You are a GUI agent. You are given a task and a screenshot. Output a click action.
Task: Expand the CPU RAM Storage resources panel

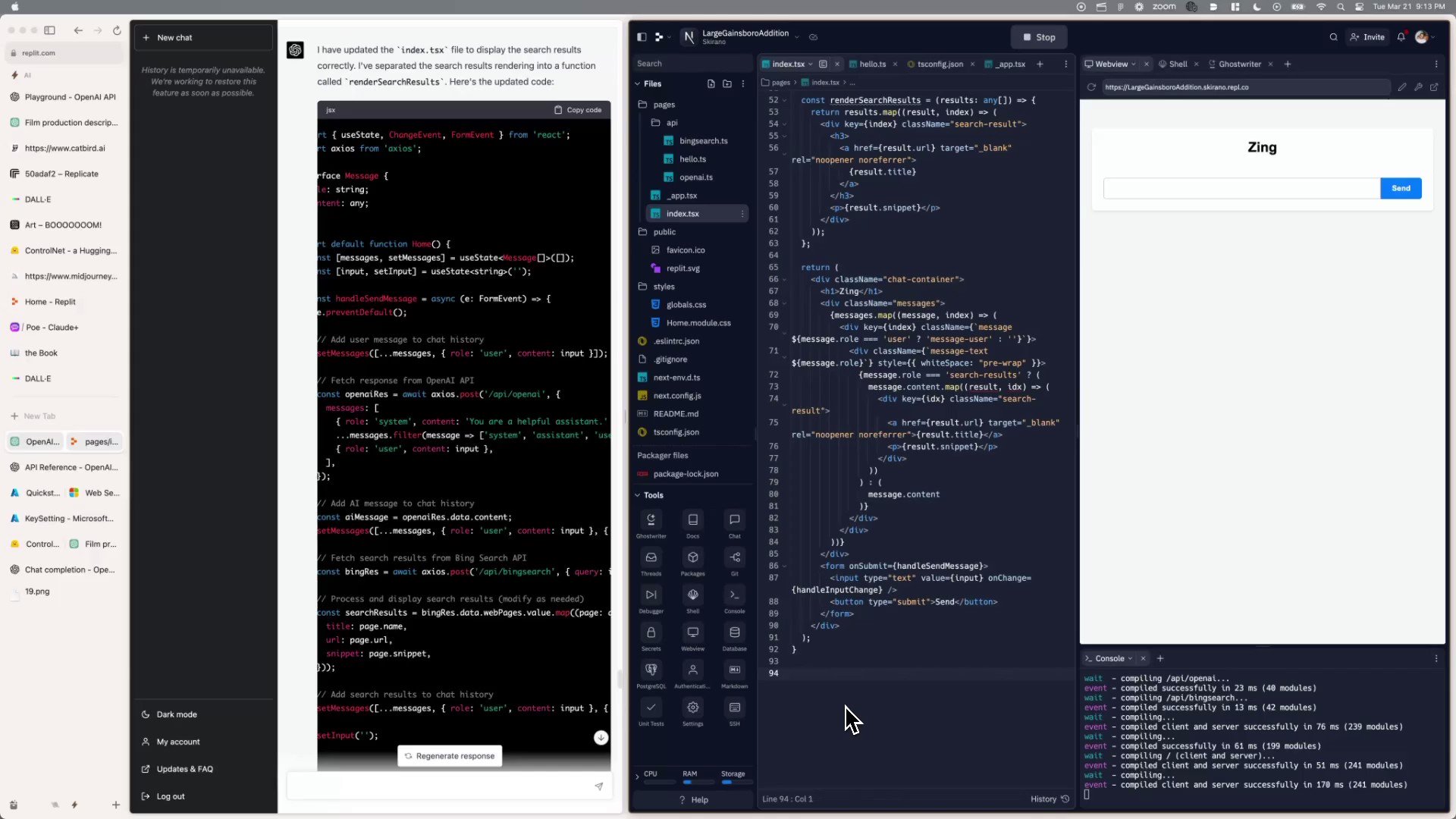pyautogui.click(x=637, y=777)
